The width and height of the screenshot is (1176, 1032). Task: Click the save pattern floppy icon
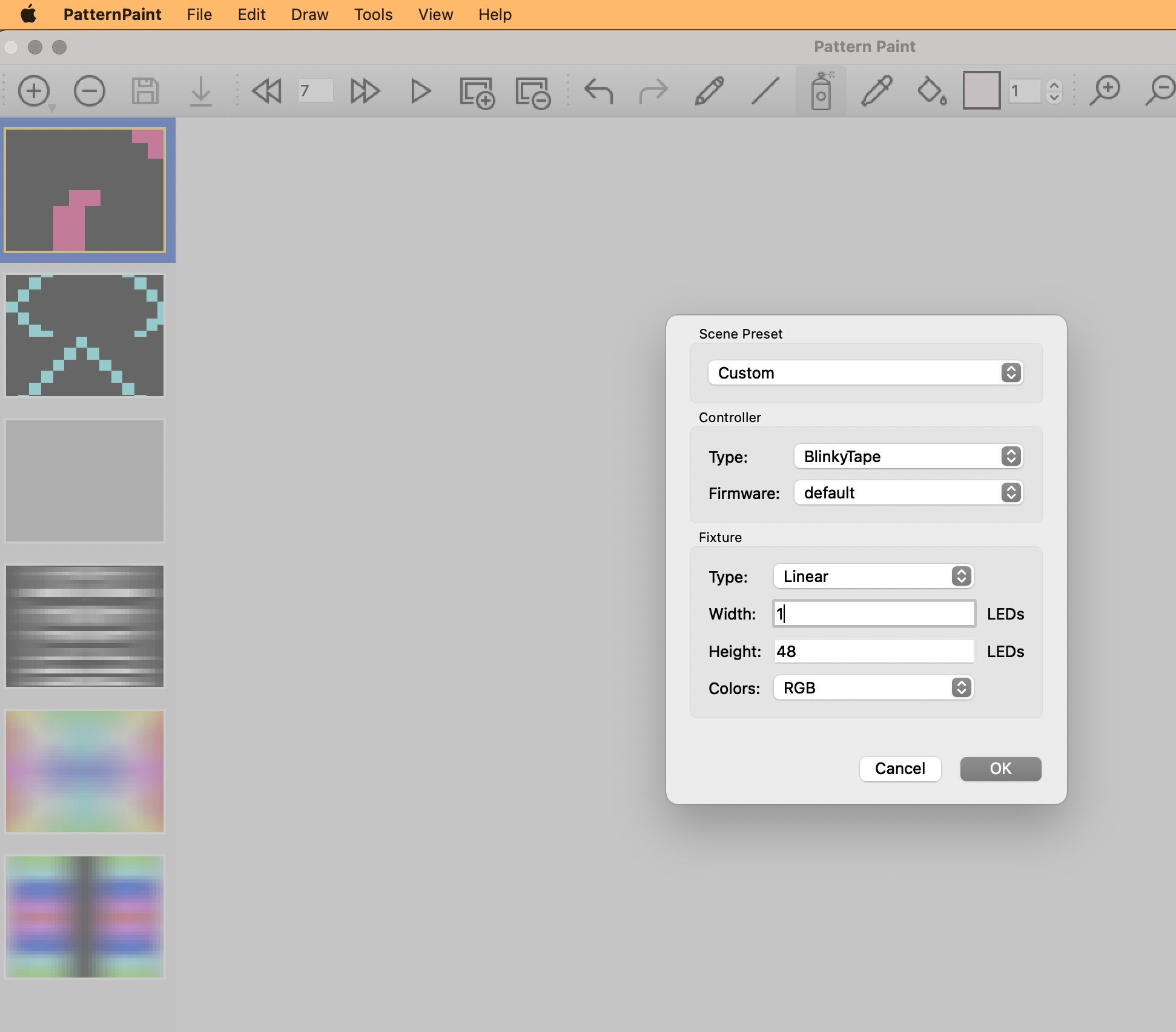[x=145, y=91]
